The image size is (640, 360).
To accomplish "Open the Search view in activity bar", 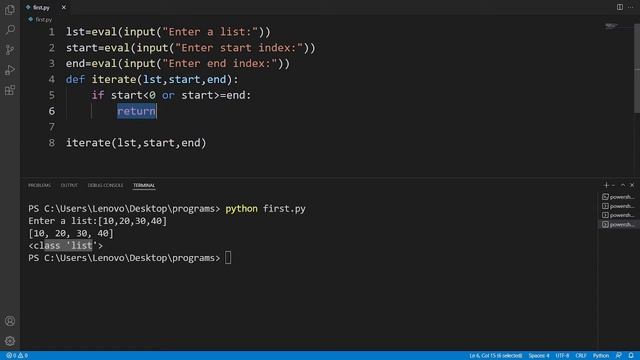I will coord(10,29).
